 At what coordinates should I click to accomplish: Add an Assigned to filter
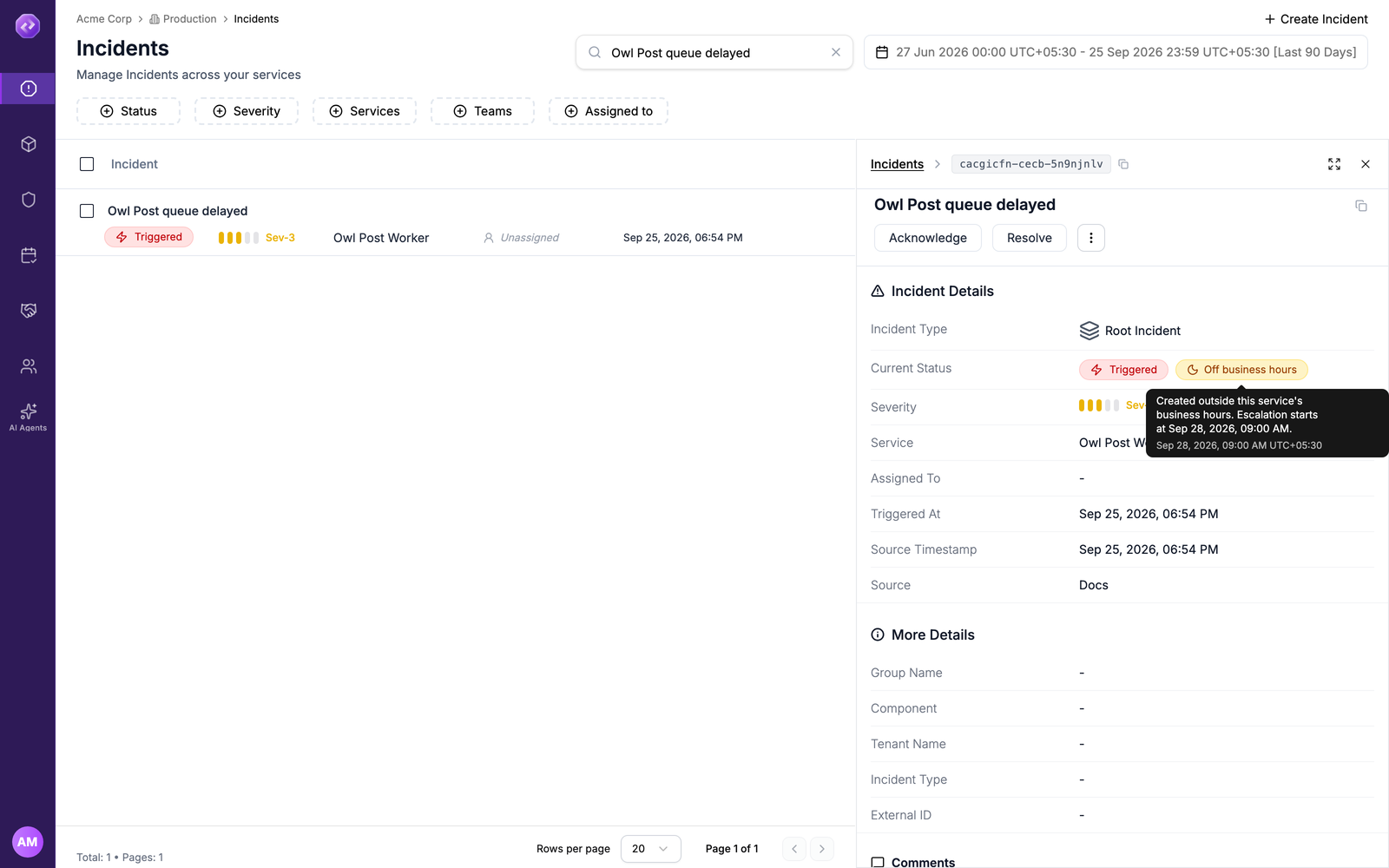coord(609,111)
